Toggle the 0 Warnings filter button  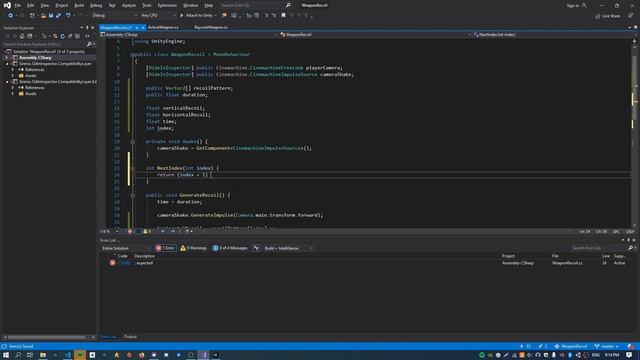point(193,248)
